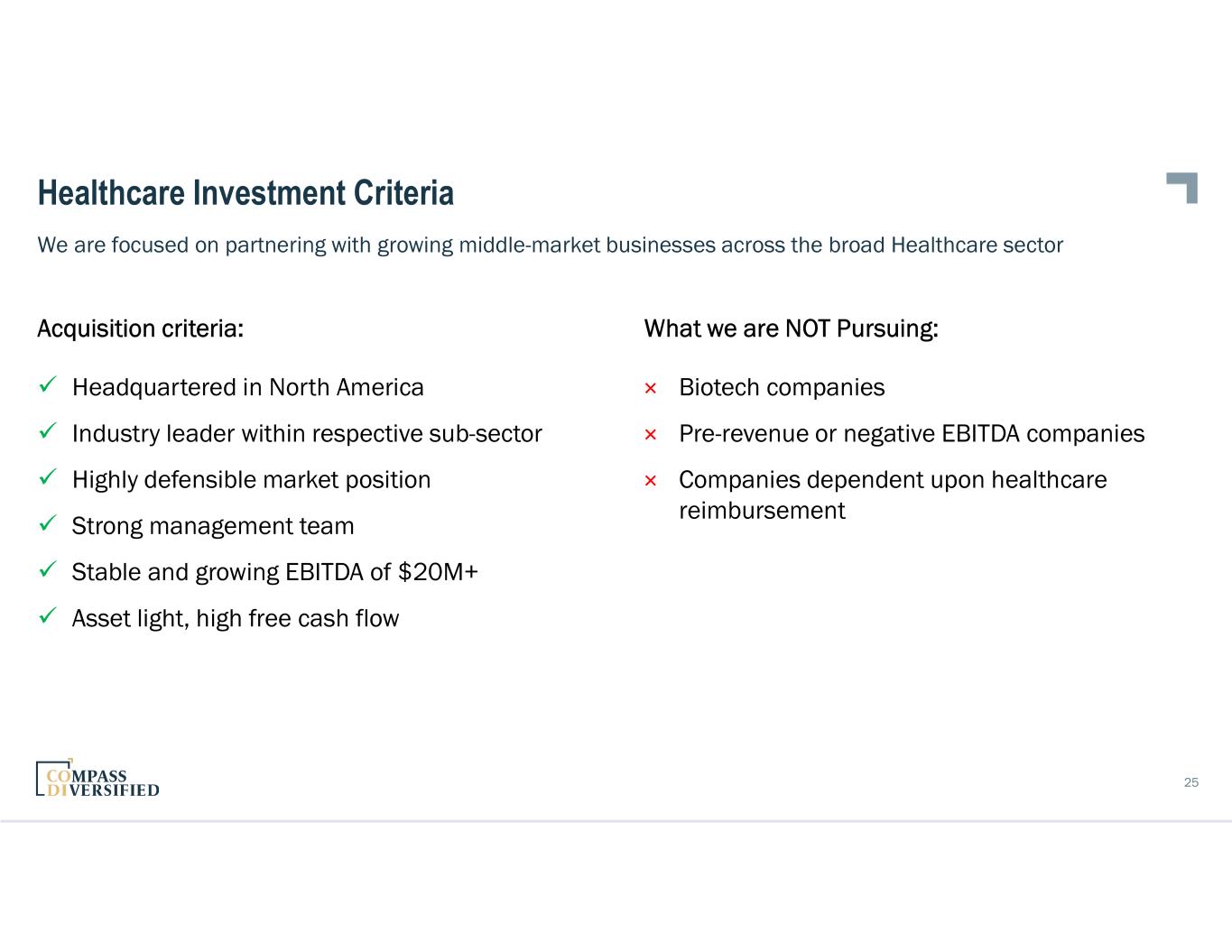The image size is (1232, 952).
Task: Click the What we are NOT Pursuing heading
Action: click(791, 328)
